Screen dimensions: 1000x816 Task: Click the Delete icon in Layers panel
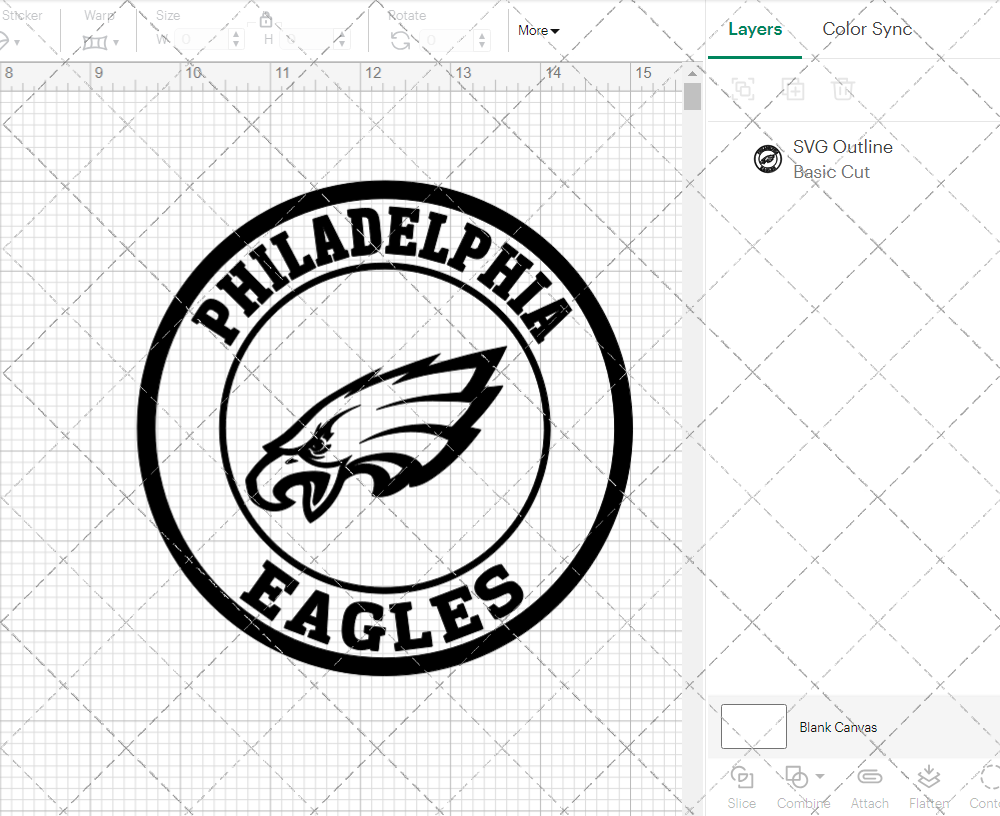point(844,89)
